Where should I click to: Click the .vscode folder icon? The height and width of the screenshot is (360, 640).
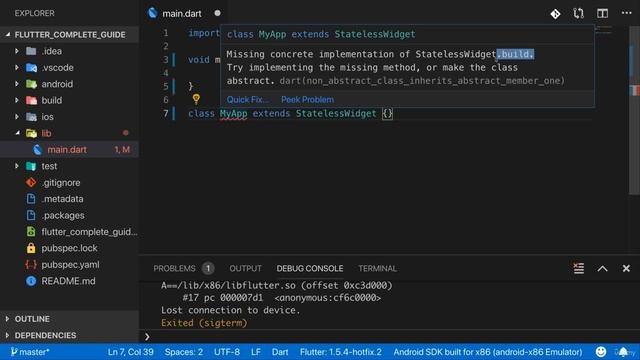(31, 67)
